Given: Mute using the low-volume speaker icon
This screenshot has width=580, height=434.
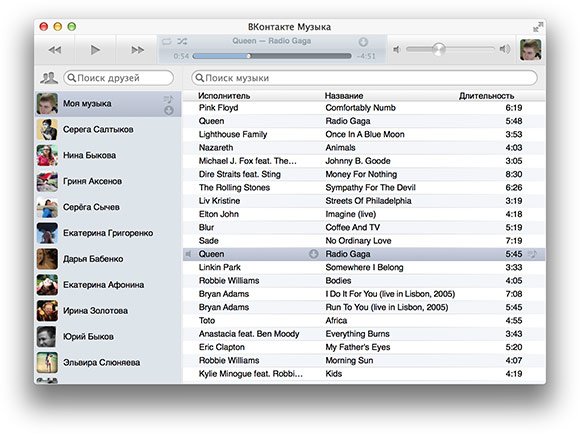Looking at the screenshot, I should [x=397, y=49].
